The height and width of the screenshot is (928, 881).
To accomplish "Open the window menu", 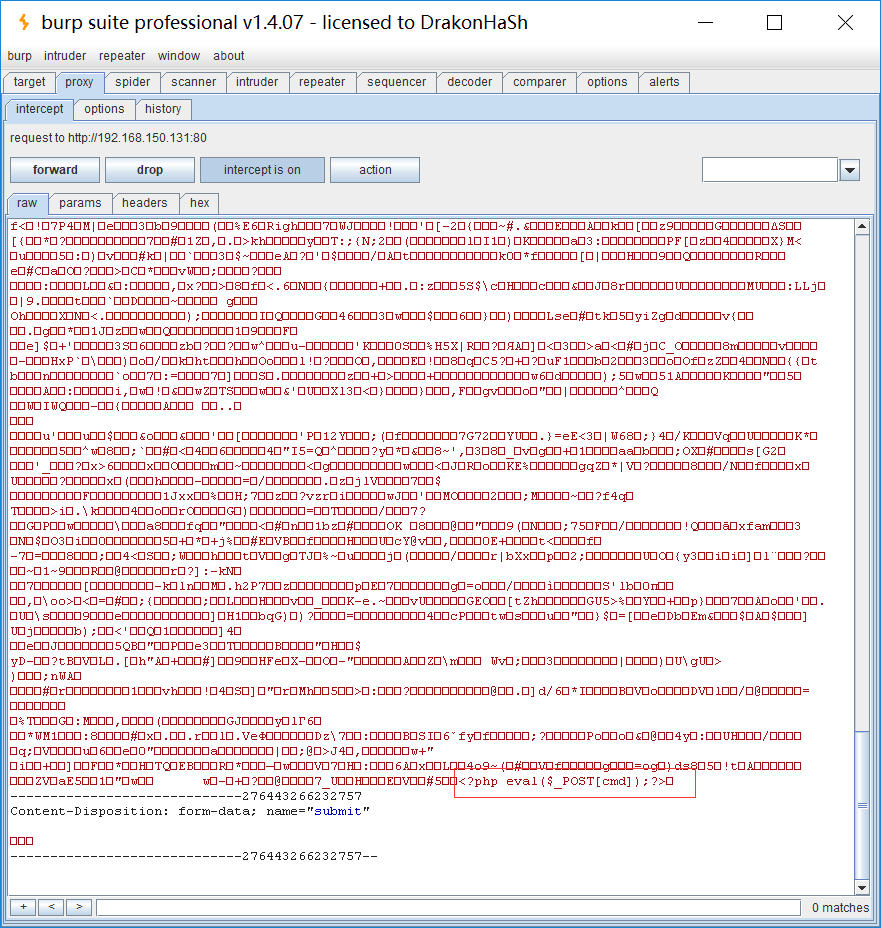I will (x=179, y=56).
